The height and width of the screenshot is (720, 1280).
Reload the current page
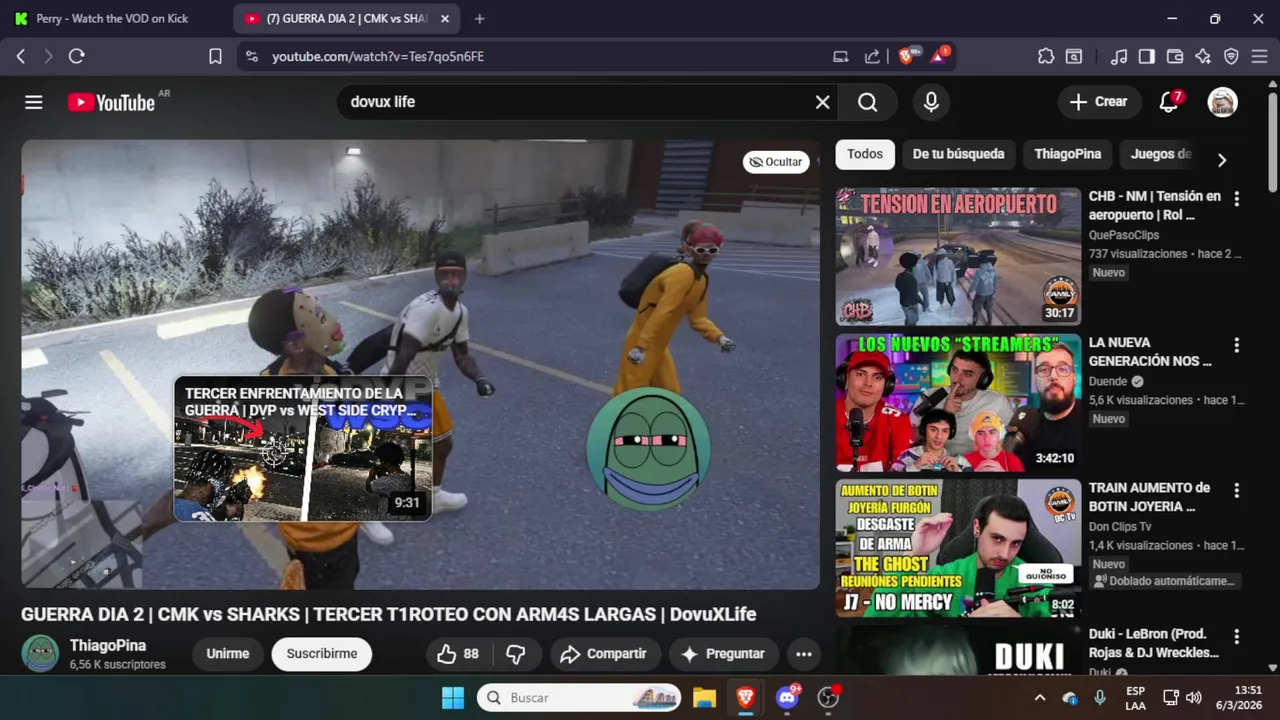point(76,57)
